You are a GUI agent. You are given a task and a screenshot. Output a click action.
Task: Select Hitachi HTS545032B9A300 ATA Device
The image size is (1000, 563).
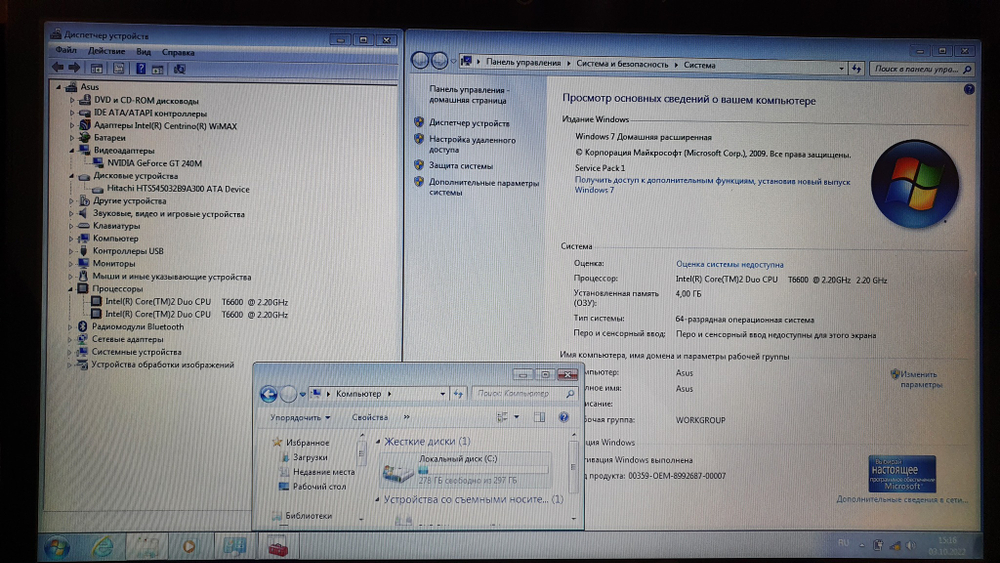[177, 189]
